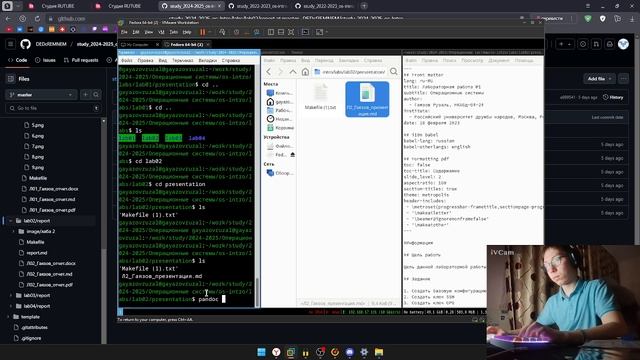Viewport: 640px width, 360px height.
Task: Click the terminal window scrollbar
Action: click(x=257, y=292)
